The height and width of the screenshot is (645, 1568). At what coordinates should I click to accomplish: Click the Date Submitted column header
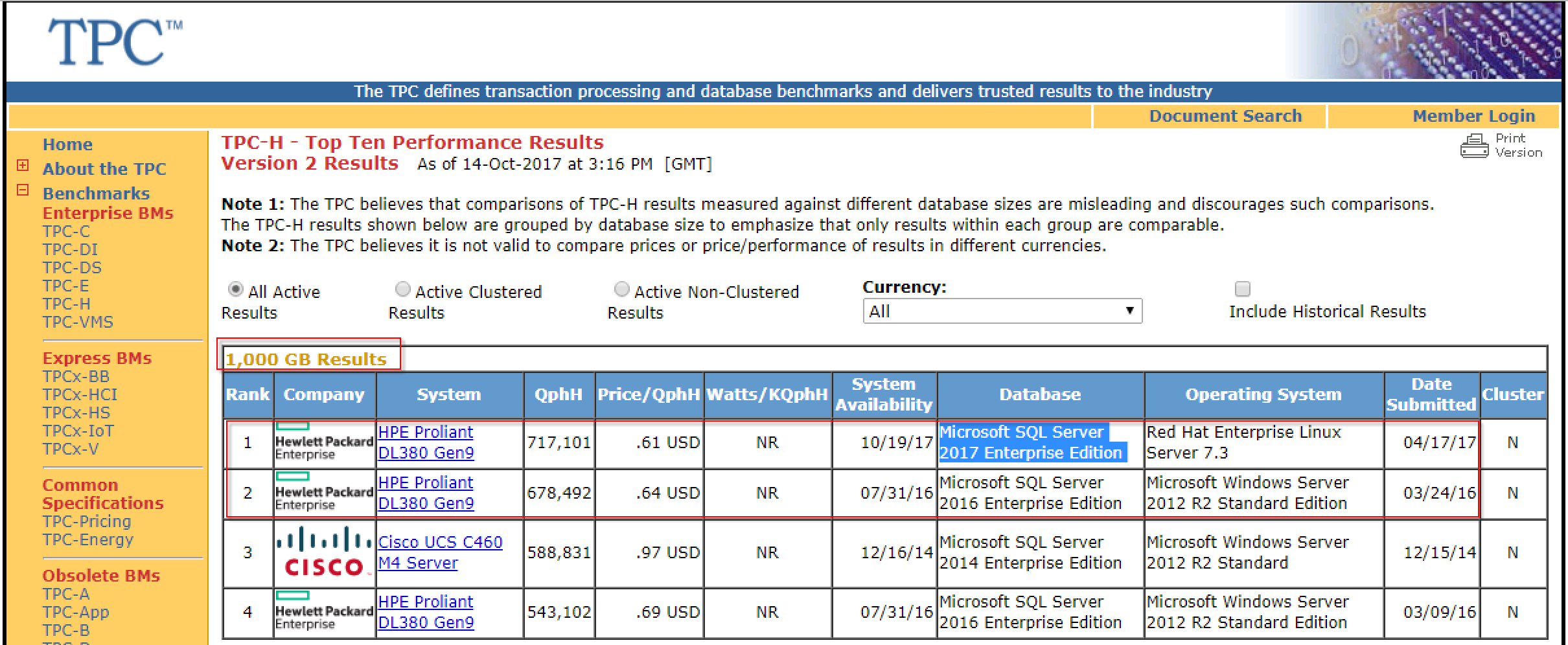(x=1431, y=394)
